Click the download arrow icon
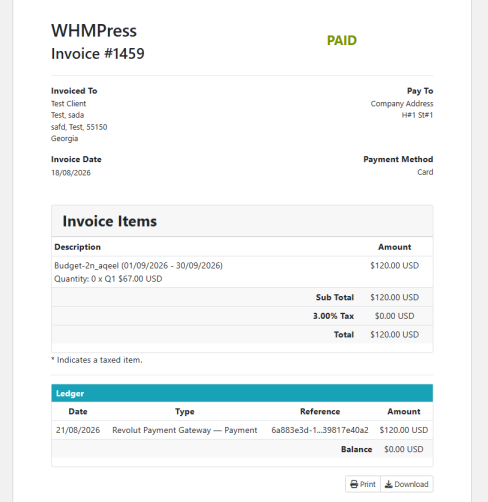Image resolution: width=488 pixels, height=502 pixels. click(389, 484)
